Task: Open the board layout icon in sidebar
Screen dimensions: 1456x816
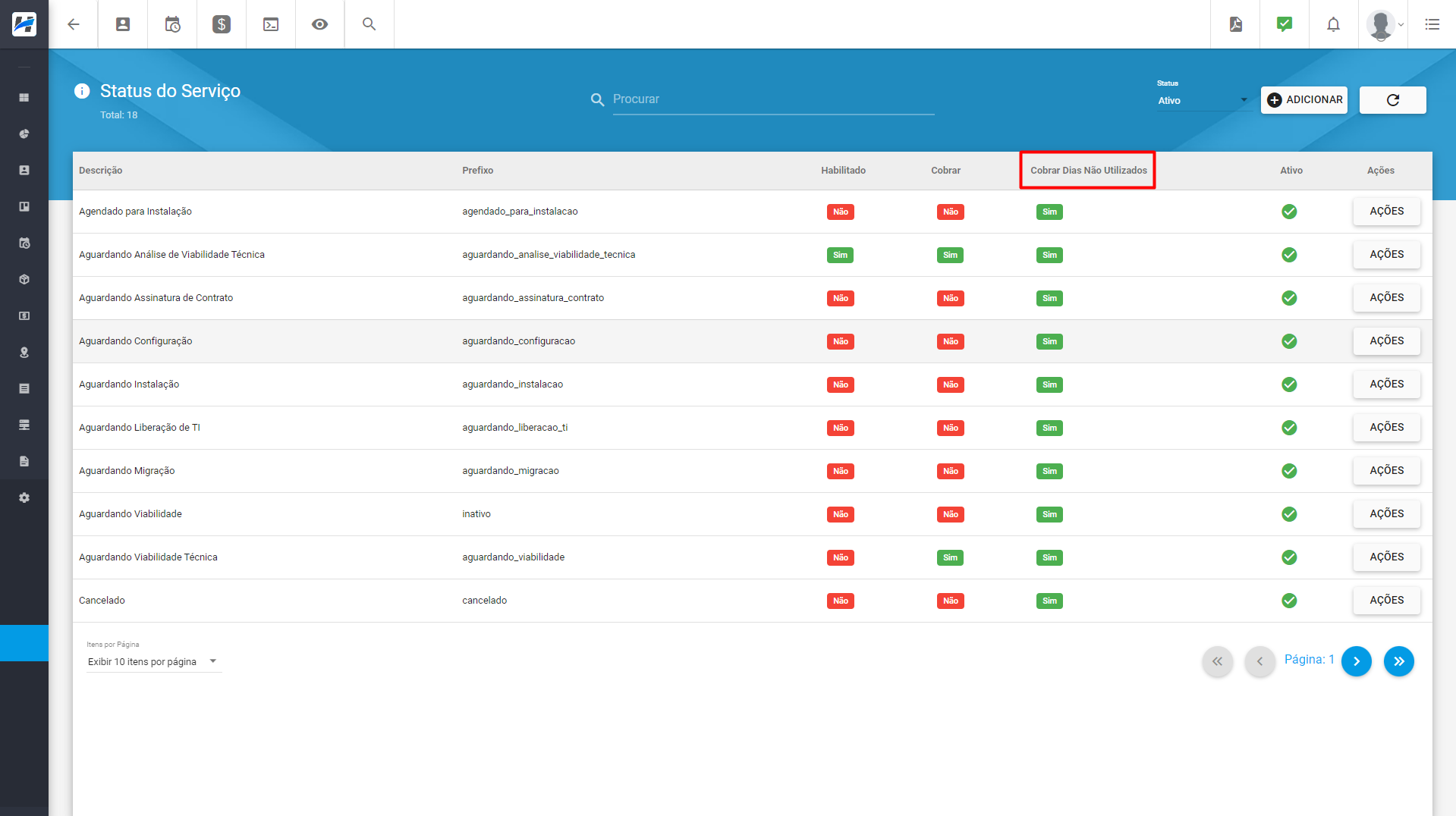Action: 24,207
